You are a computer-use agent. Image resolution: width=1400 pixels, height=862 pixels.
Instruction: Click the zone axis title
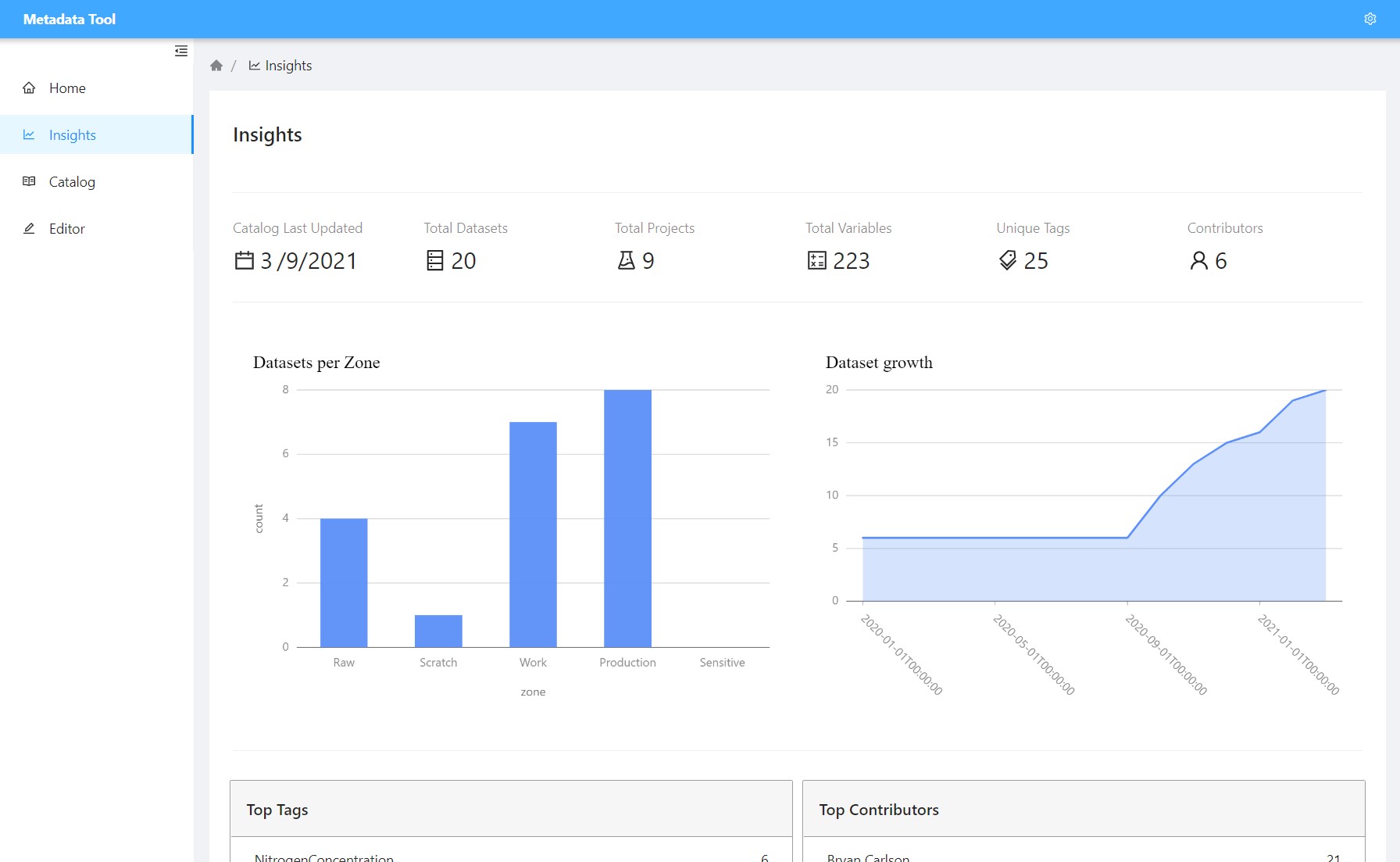click(533, 692)
